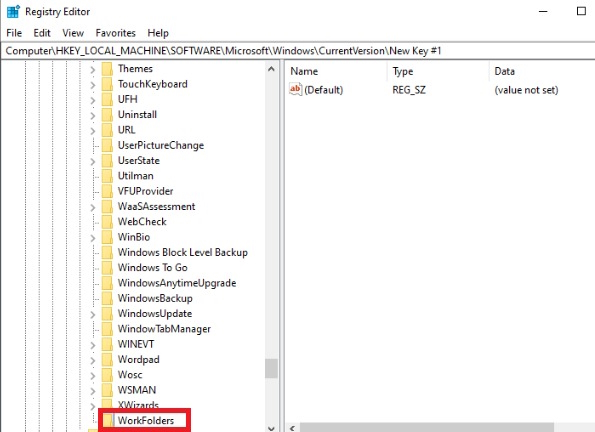This screenshot has height=432, width=595.
Task: Click the TouchKeyboard folder icon
Action: (x=107, y=84)
